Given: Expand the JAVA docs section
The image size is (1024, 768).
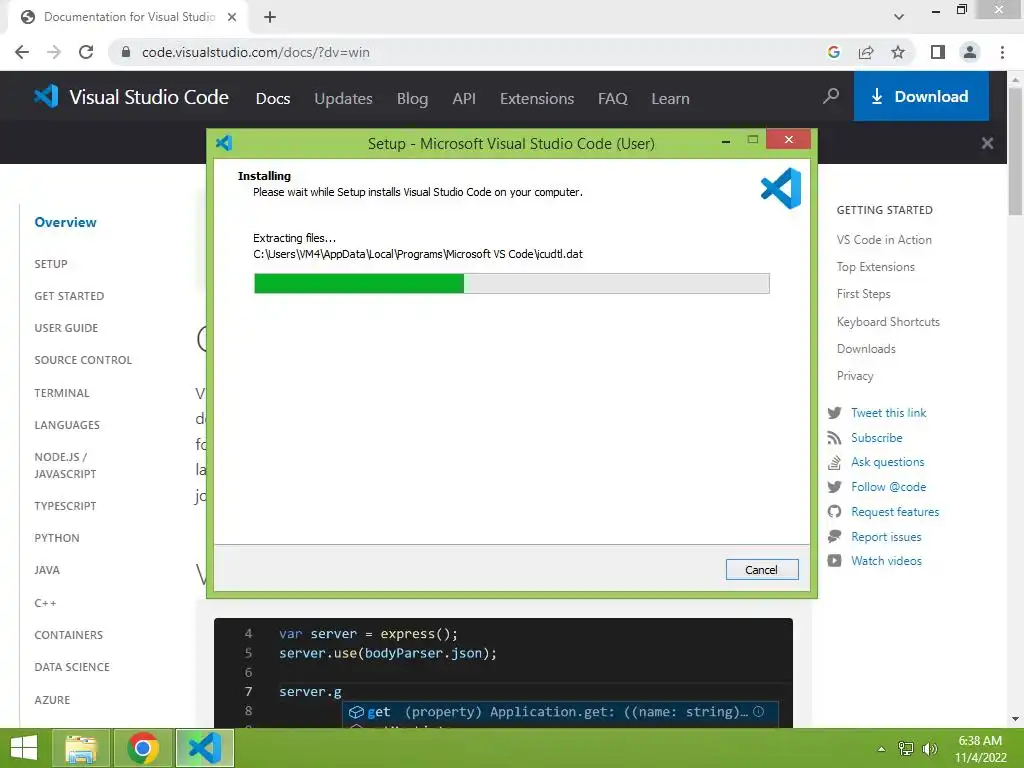Looking at the screenshot, I should (x=47, y=570).
